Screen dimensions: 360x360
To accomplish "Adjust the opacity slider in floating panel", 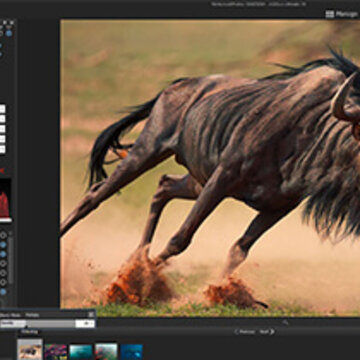I will (38, 323).
